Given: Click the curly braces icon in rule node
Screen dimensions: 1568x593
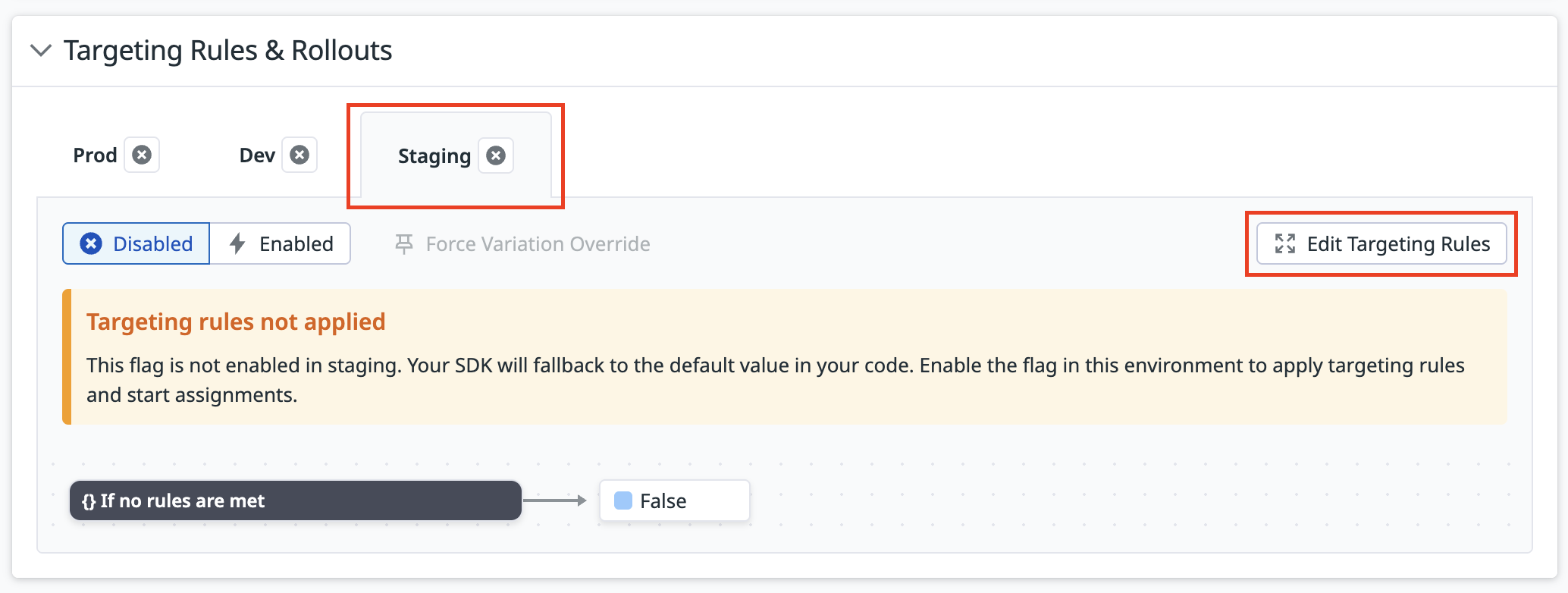Looking at the screenshot, I should [89, 501].
